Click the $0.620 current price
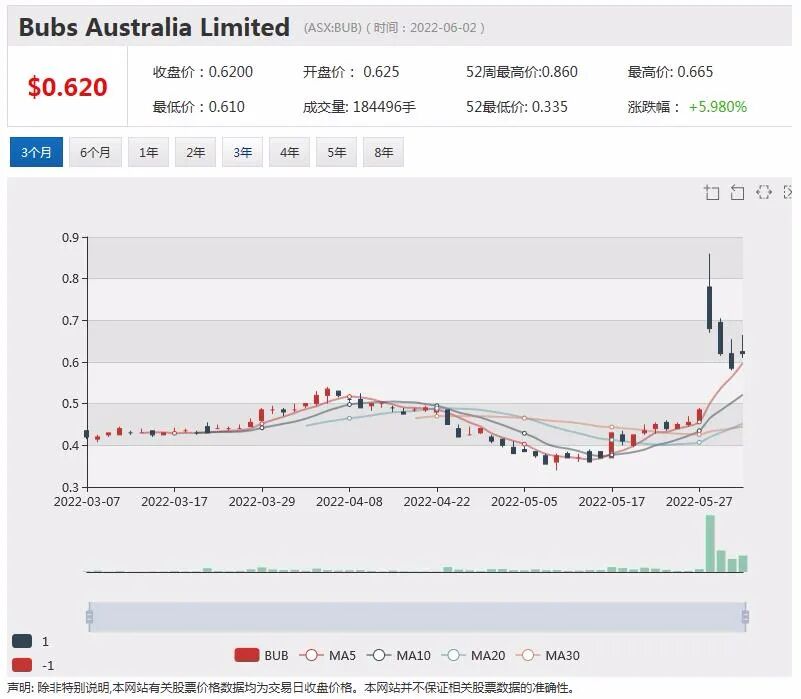 pos(67,86)
